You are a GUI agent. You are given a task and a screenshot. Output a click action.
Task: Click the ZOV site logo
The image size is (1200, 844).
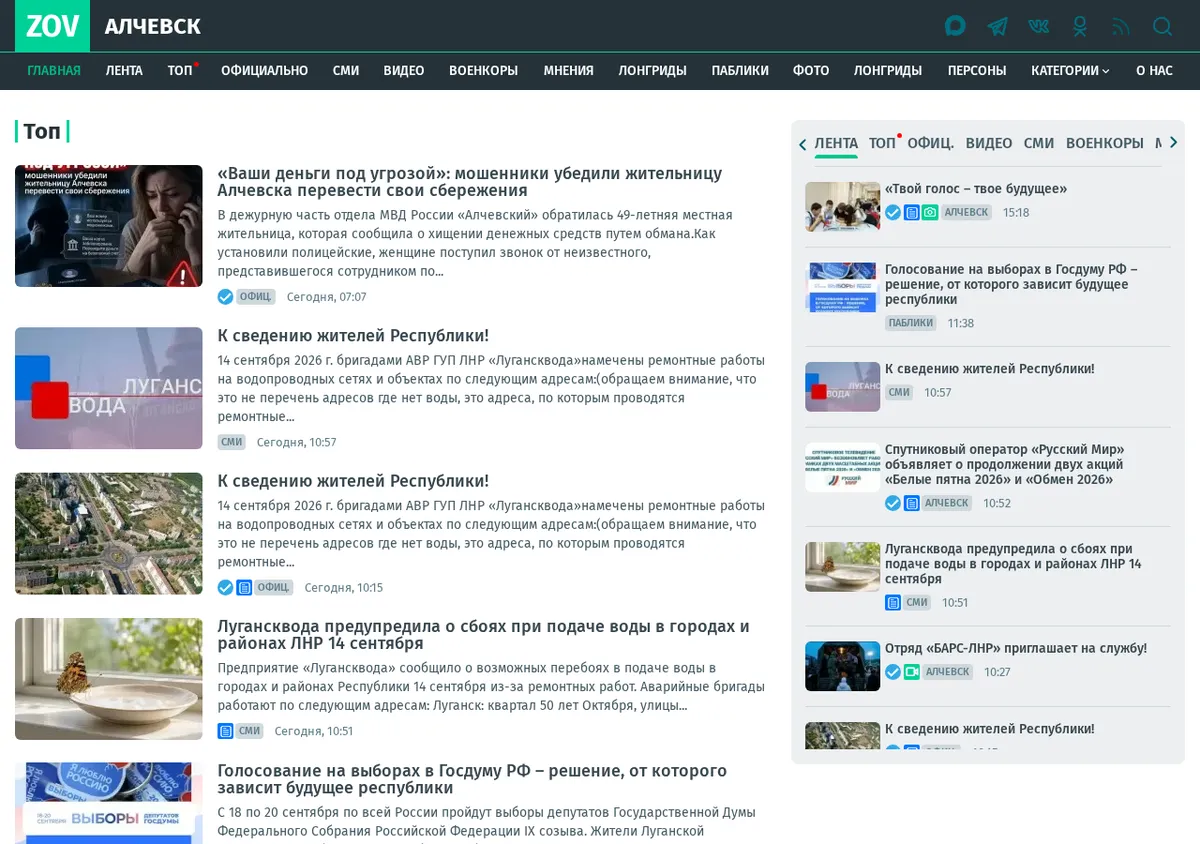coord(52,26)
